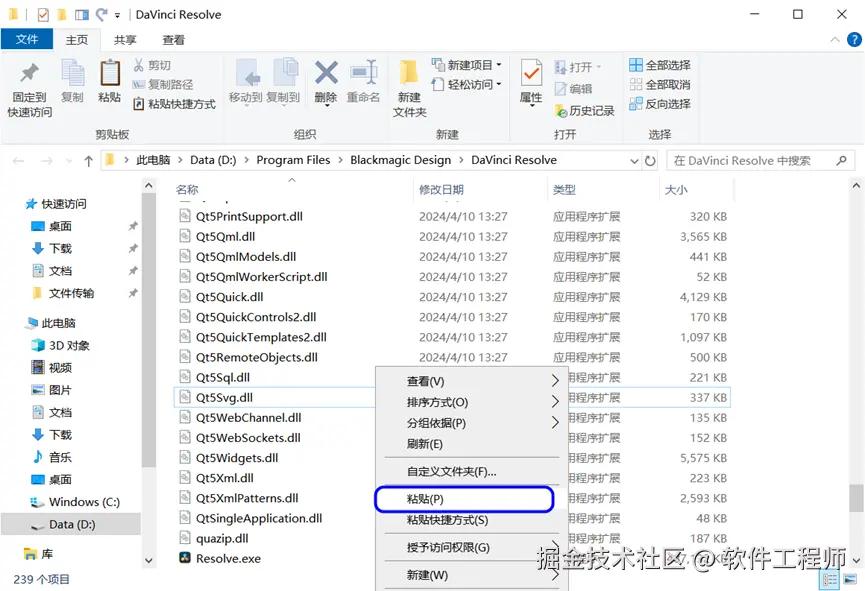This screenshot has width=865, height=591.
Task: Switch to large icons view in status bar
Action: coord(850,579)
